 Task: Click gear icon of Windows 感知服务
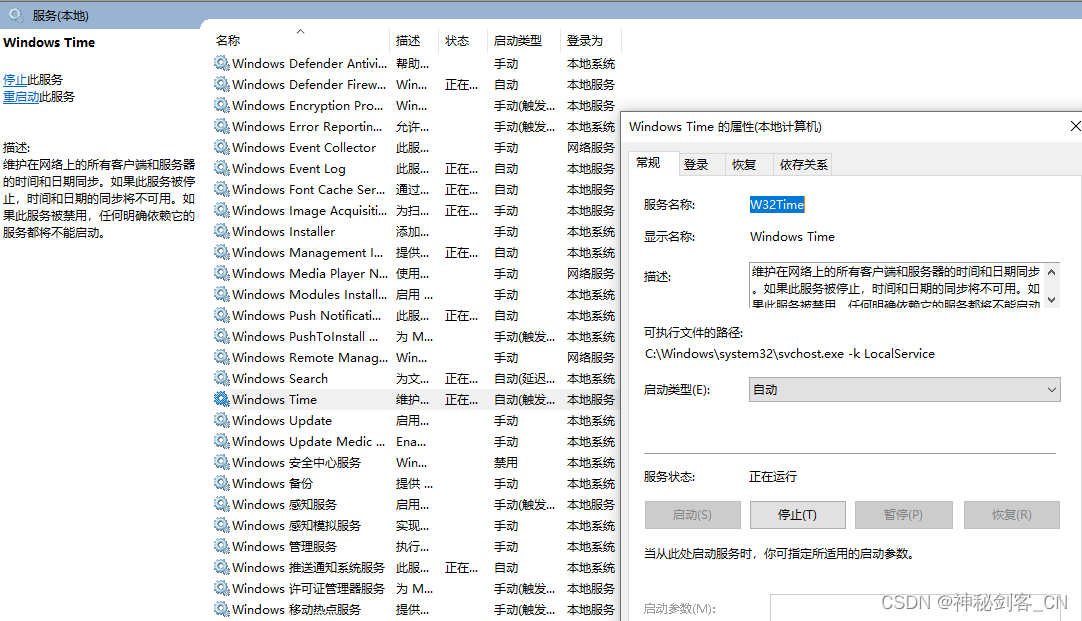tap(222, 504)
